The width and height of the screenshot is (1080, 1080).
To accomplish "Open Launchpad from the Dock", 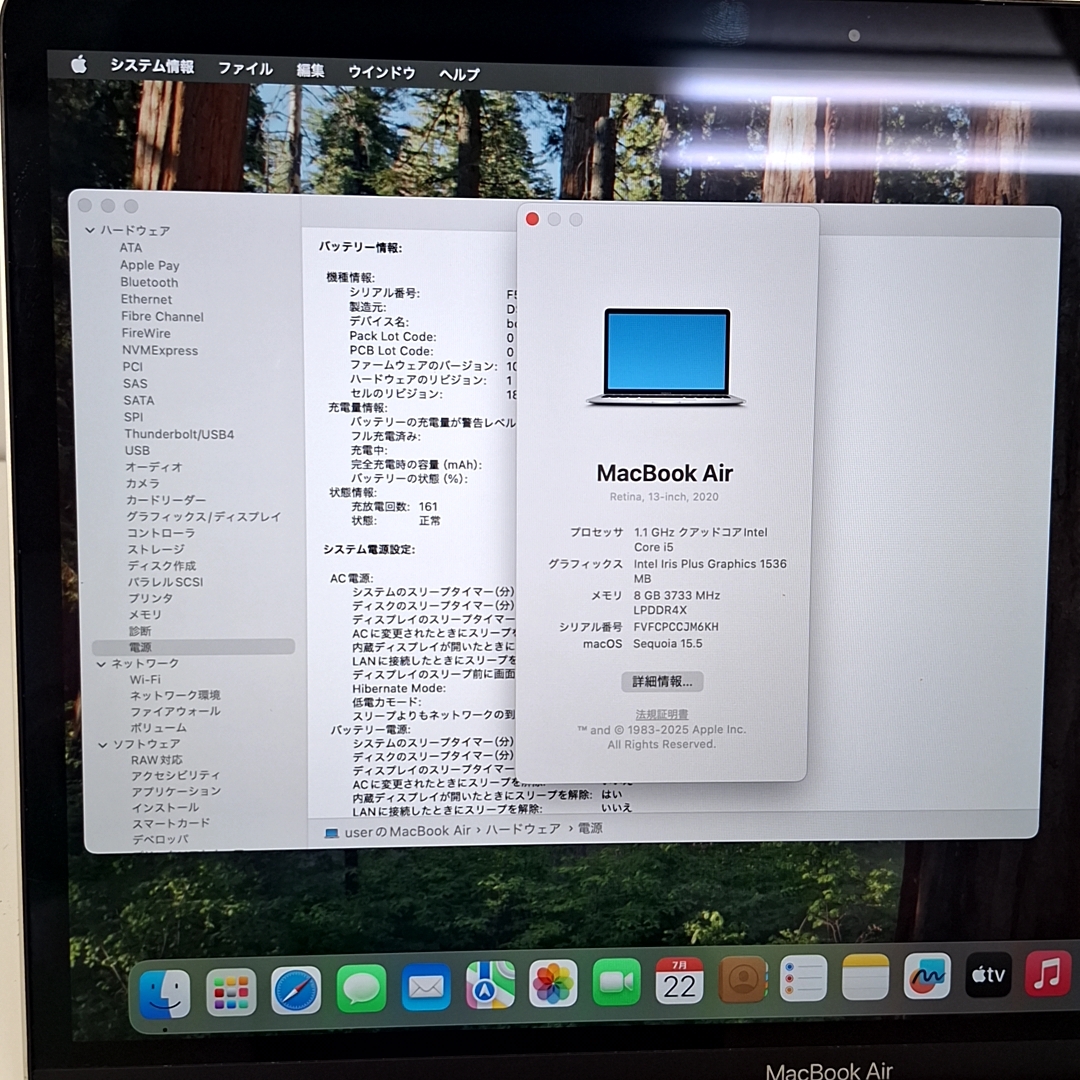I will click(x=231, y=992).
